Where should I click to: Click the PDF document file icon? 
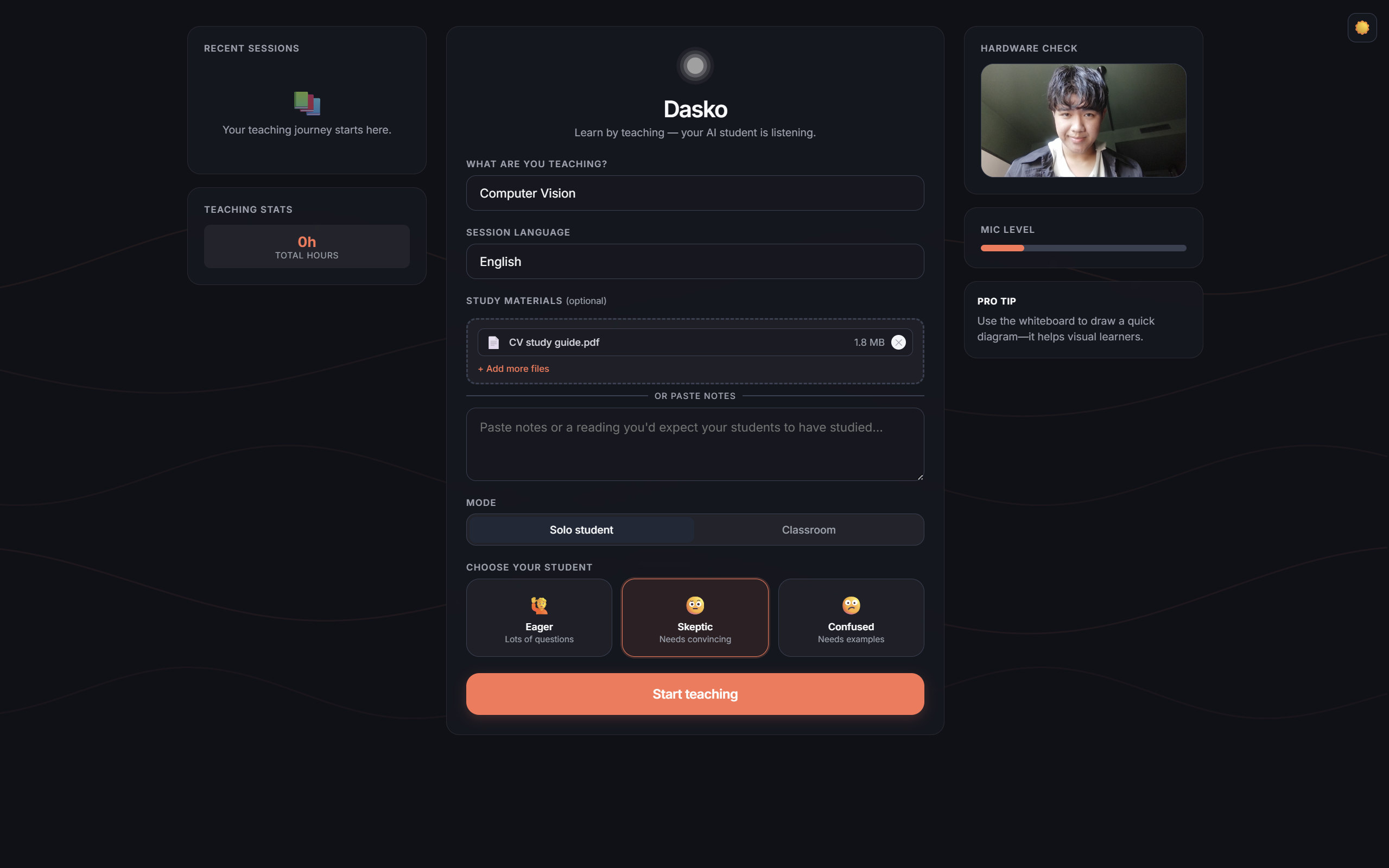click(x=493, y=342)
